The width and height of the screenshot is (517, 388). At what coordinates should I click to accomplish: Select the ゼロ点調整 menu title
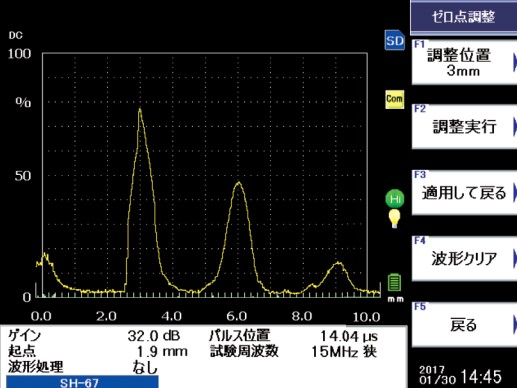[x=464, y=17]
